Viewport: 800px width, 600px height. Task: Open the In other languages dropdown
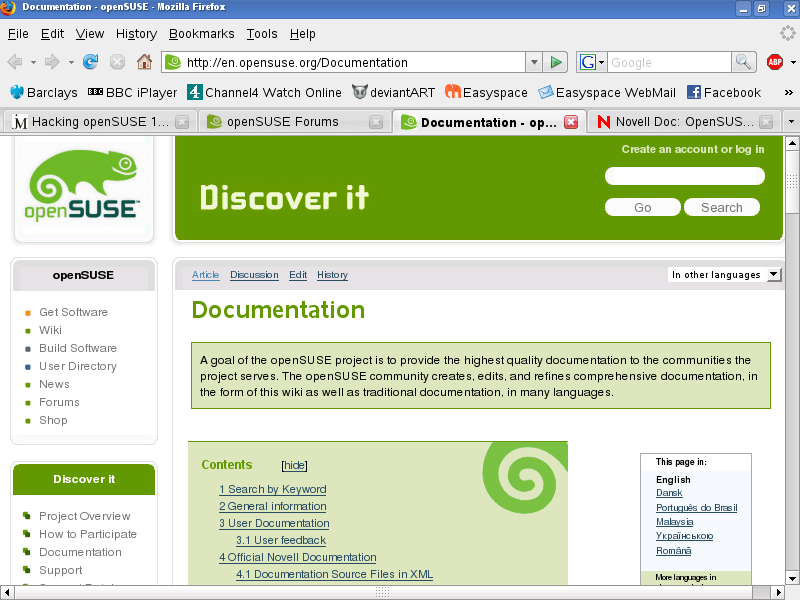click(x=724, y=274)
